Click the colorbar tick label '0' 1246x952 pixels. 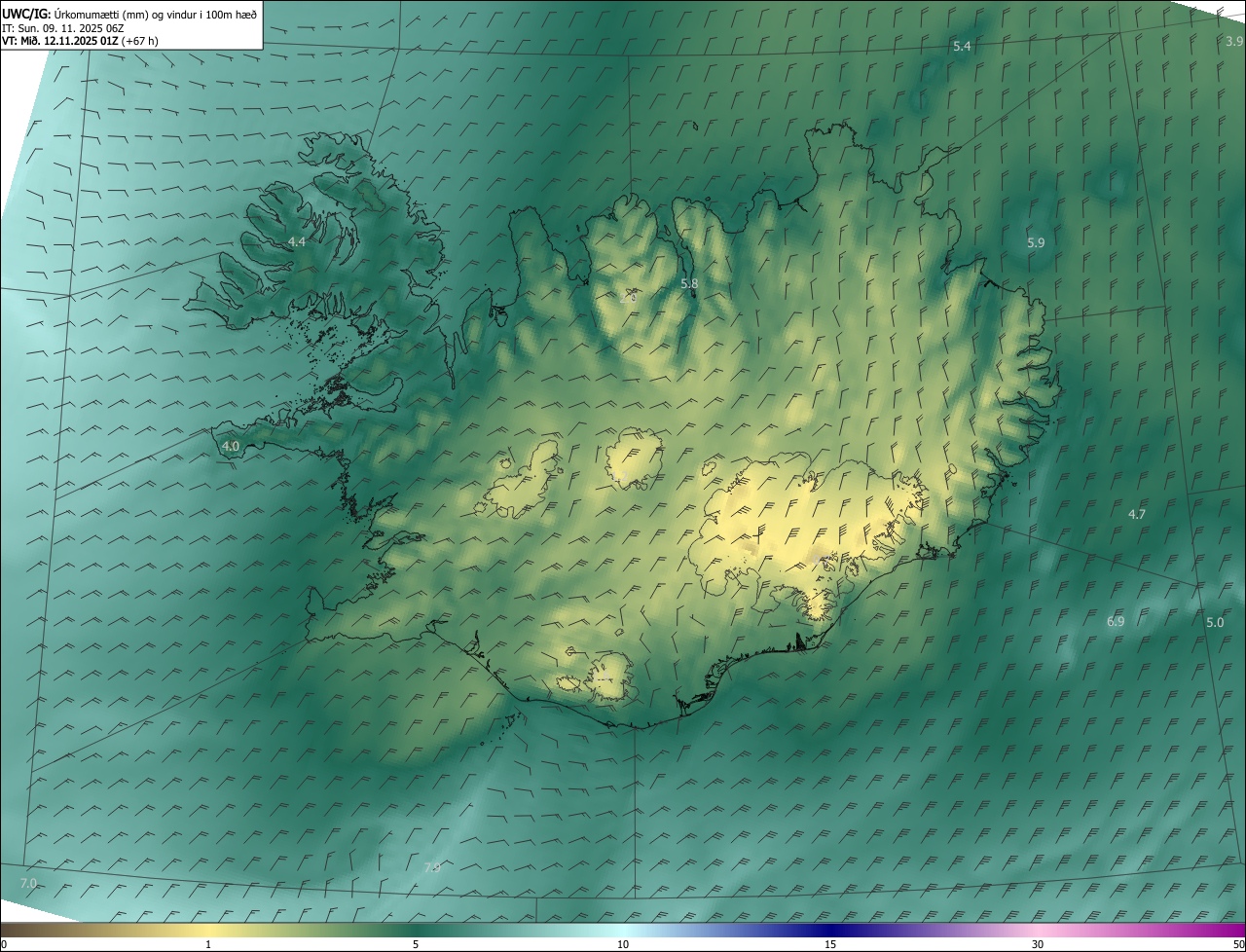click(4, 944)
